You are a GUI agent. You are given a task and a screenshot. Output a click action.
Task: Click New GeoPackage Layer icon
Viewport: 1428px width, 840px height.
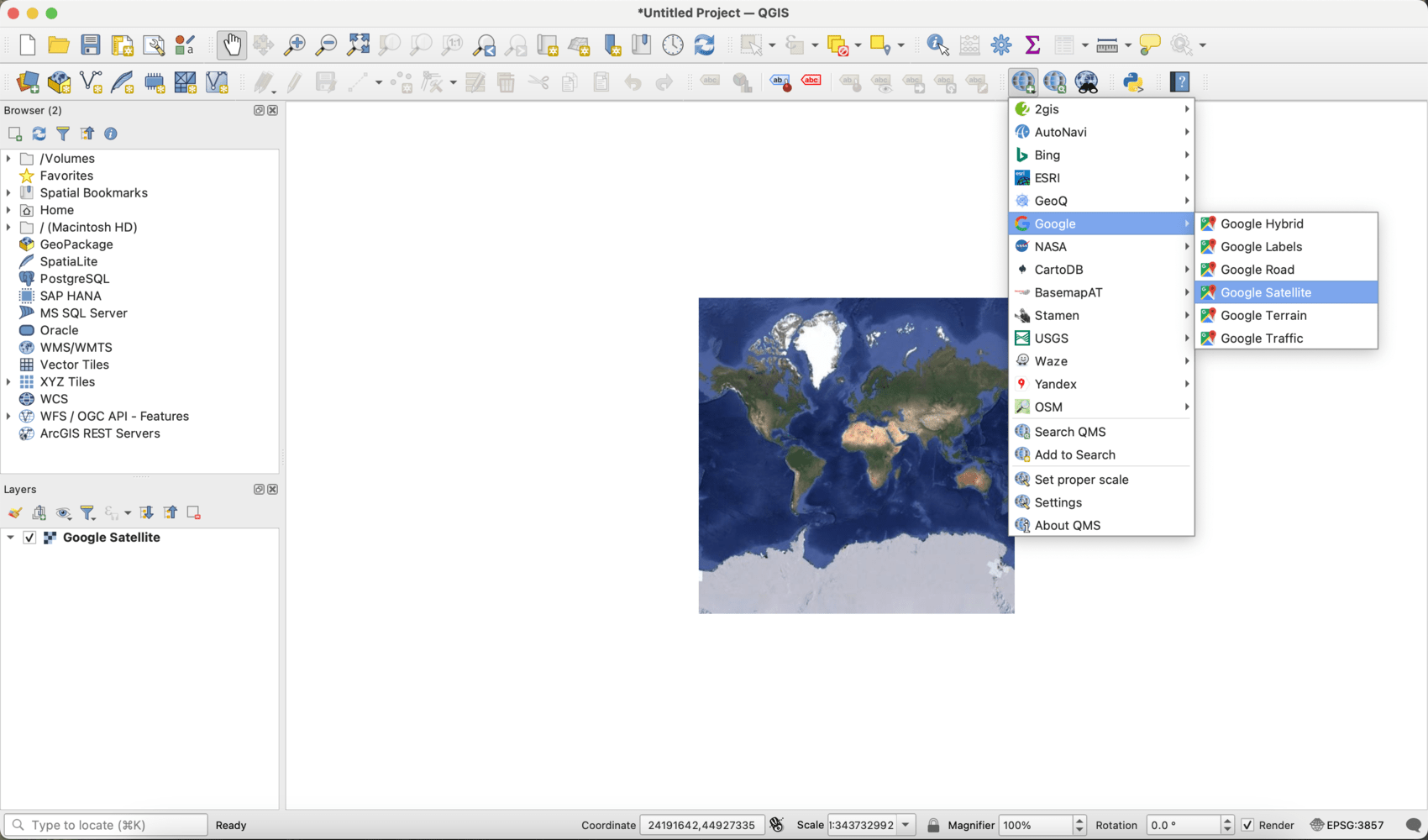tap(59, 82)
